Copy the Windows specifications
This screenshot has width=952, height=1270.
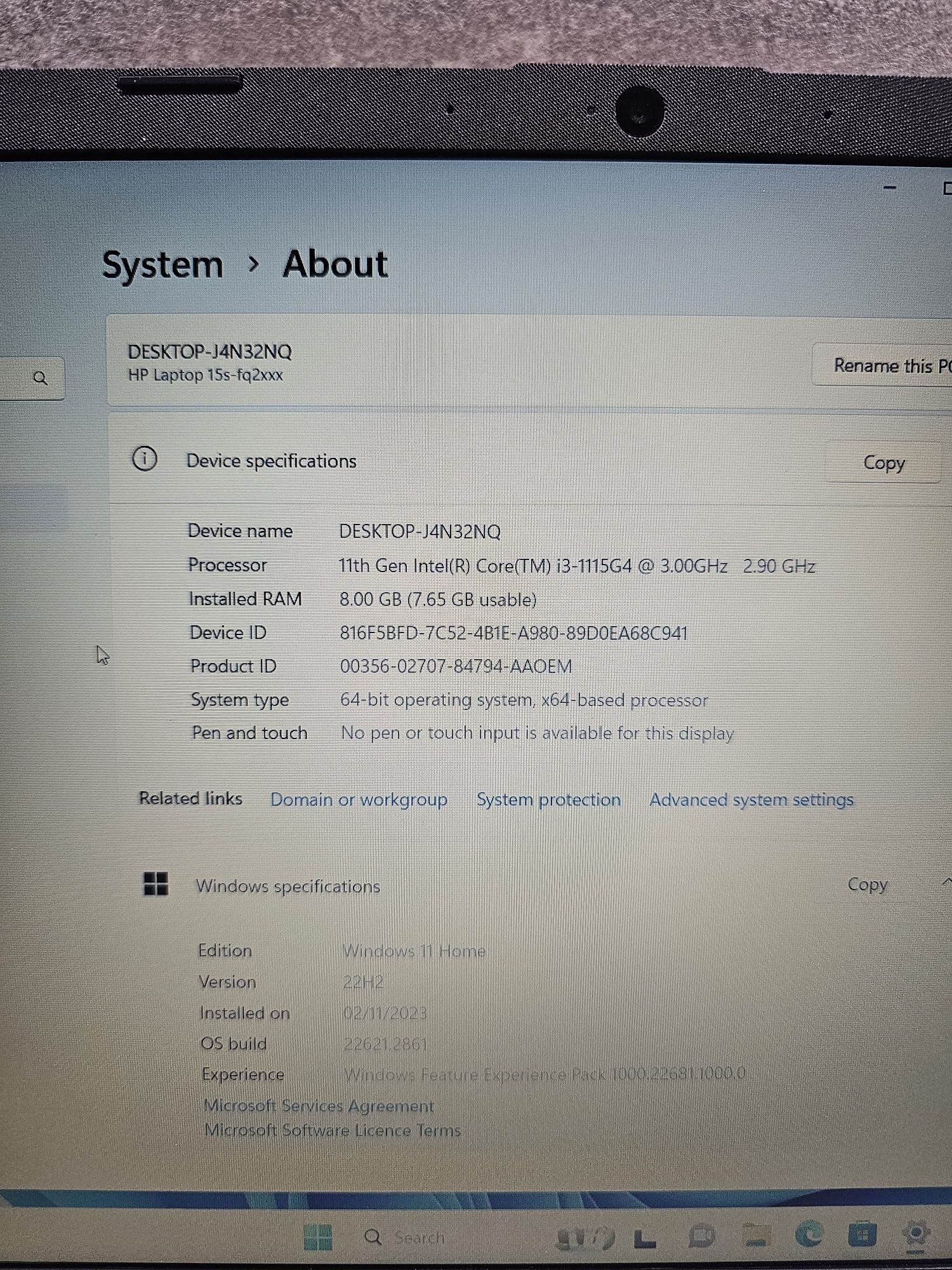pyautogui.click(x=867, y=884)
